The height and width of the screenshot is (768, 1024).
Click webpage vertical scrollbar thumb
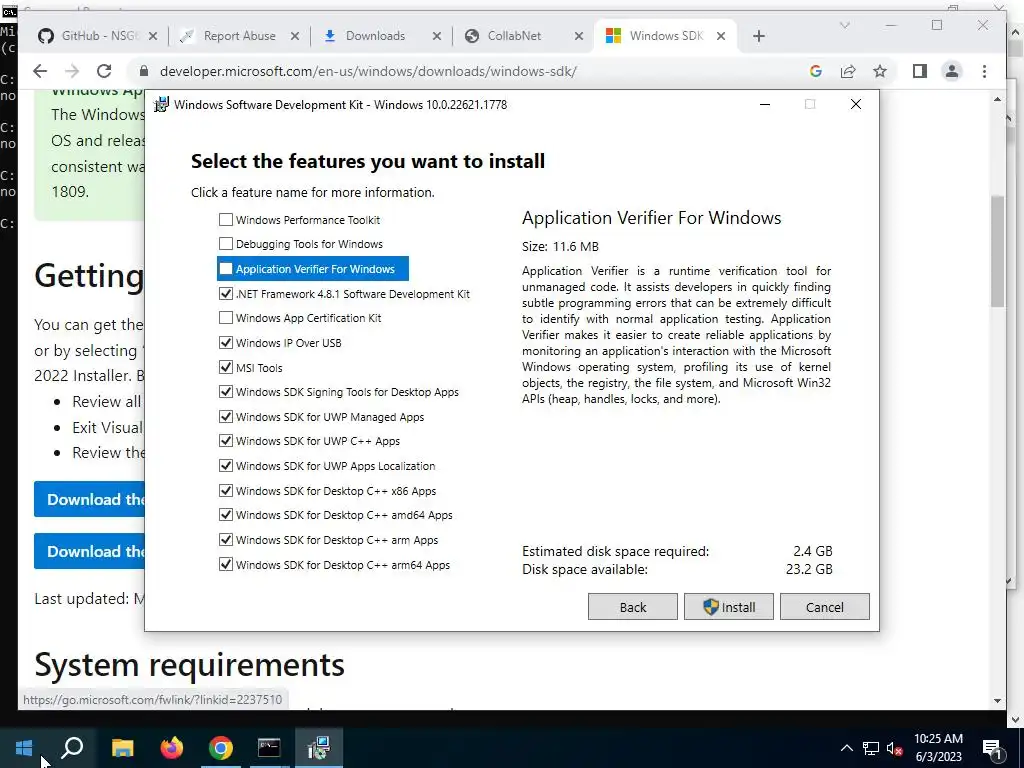pos(997,251)
